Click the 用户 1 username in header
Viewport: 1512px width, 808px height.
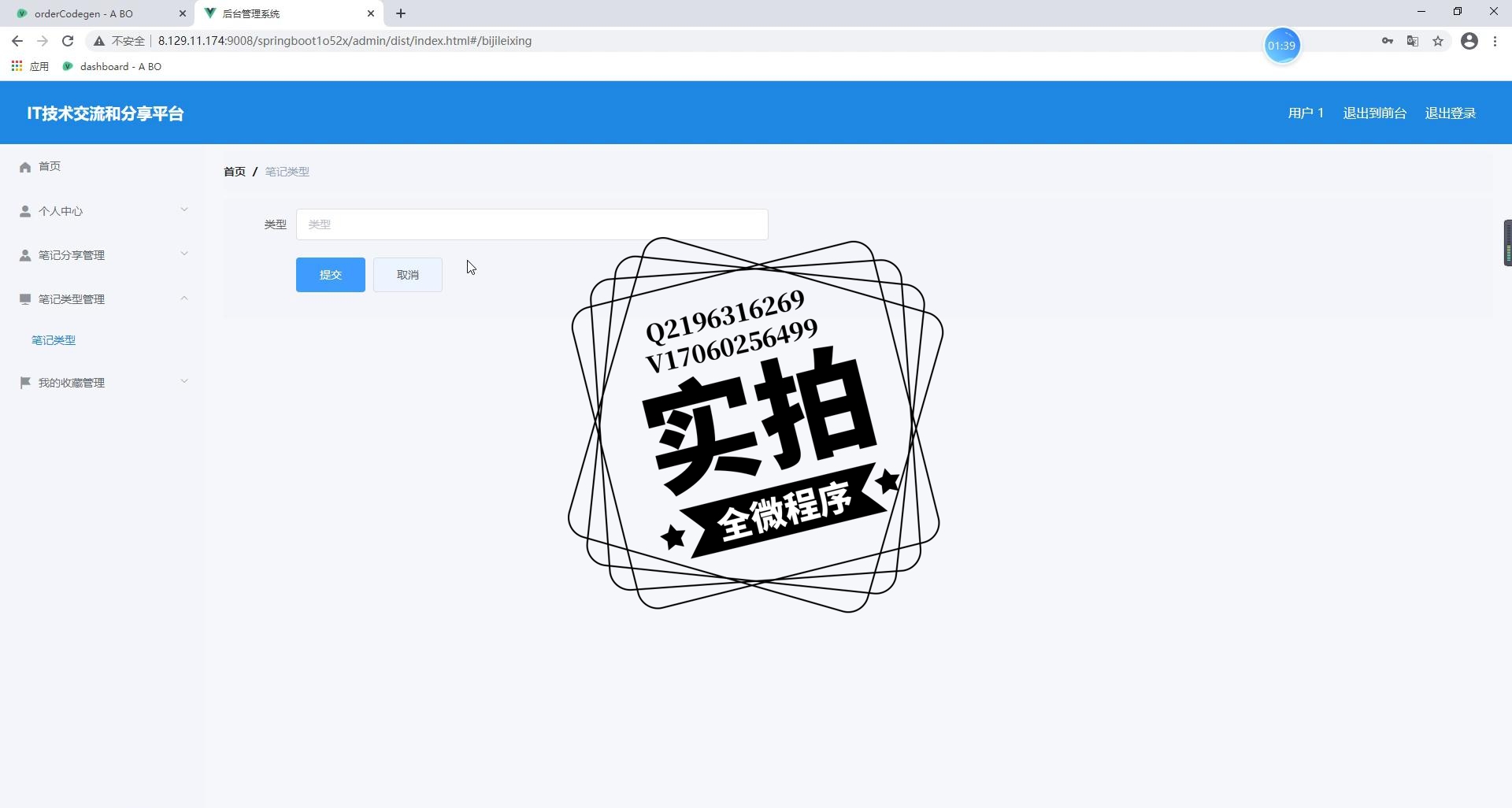tap(1306, 113)
